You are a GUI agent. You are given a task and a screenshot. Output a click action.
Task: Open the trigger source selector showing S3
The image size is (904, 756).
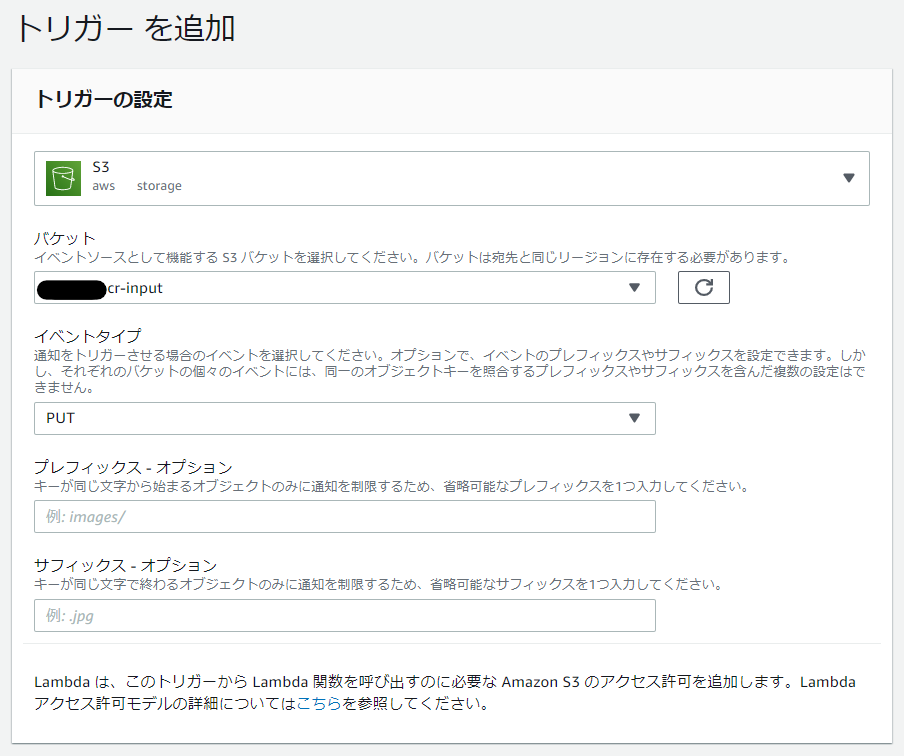point(450,177)
